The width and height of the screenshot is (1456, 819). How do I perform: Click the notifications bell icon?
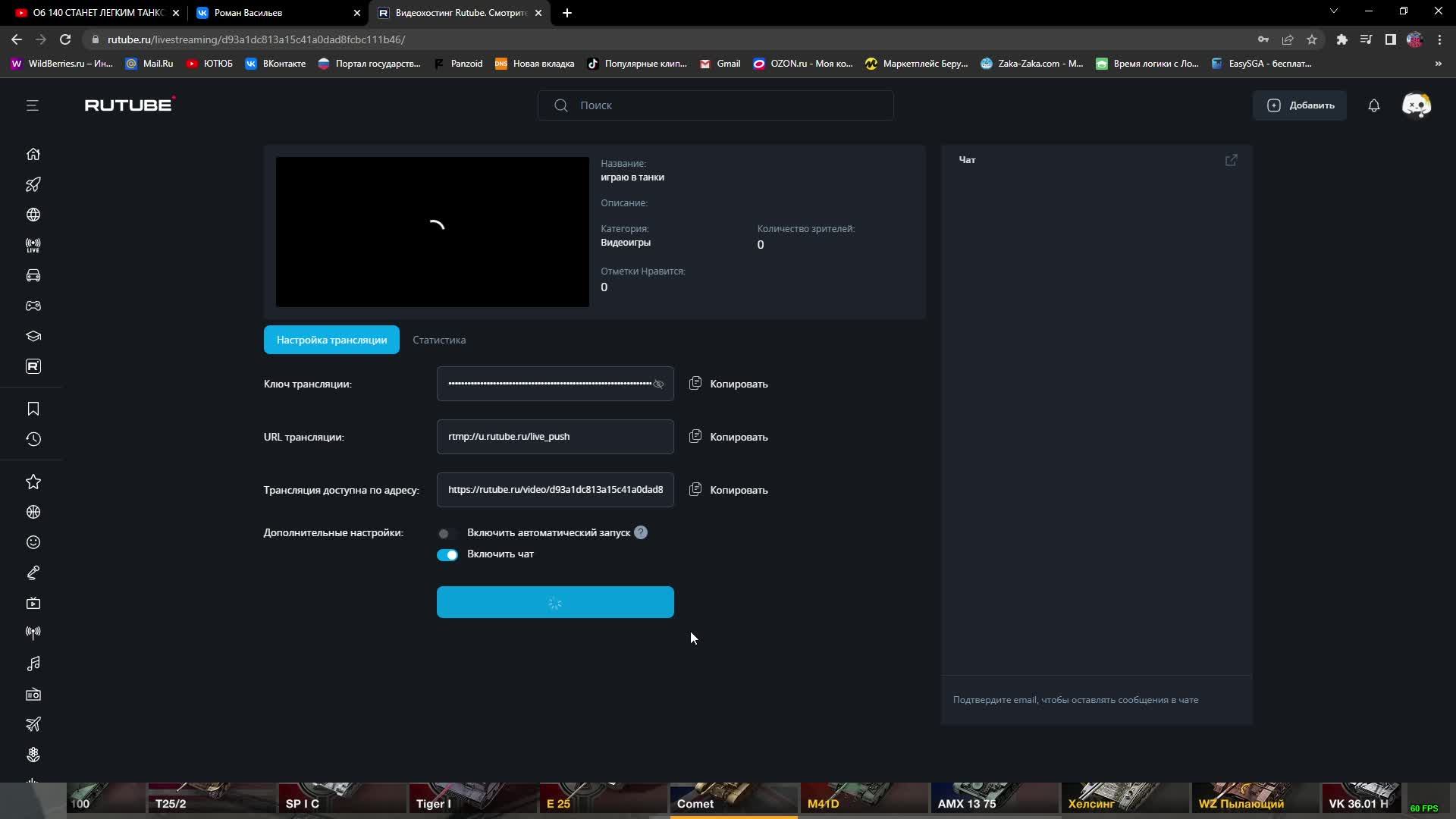click(1373, 105)
